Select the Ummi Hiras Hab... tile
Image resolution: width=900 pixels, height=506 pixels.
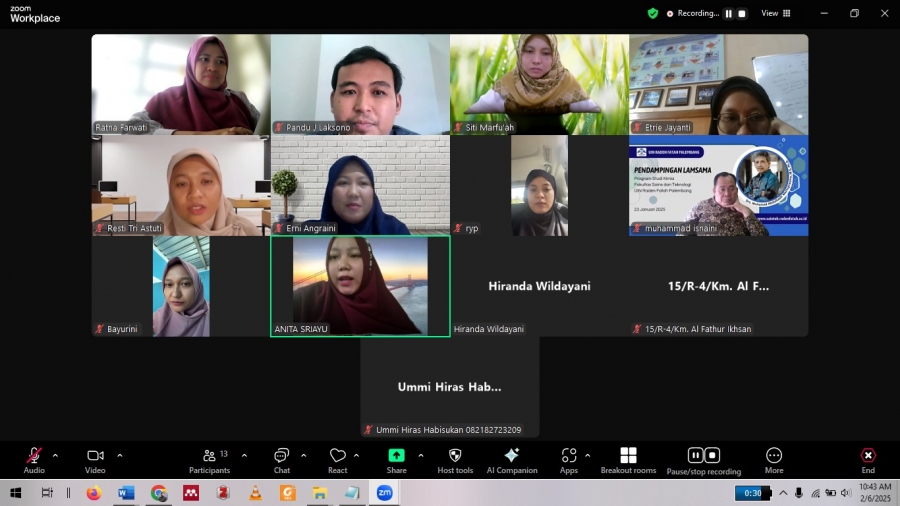(450, 387)
